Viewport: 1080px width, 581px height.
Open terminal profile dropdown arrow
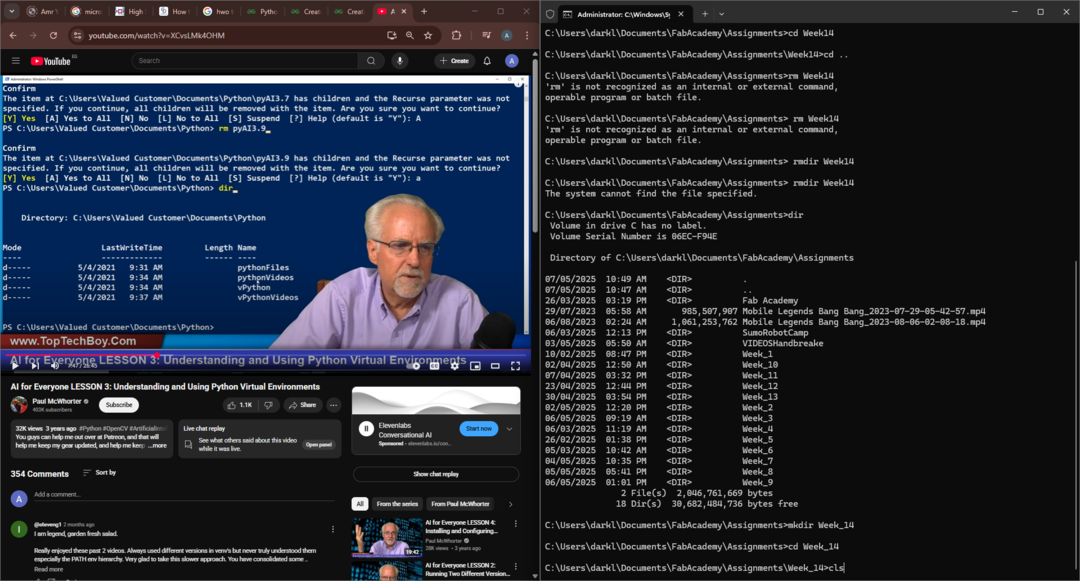point(721,14)
